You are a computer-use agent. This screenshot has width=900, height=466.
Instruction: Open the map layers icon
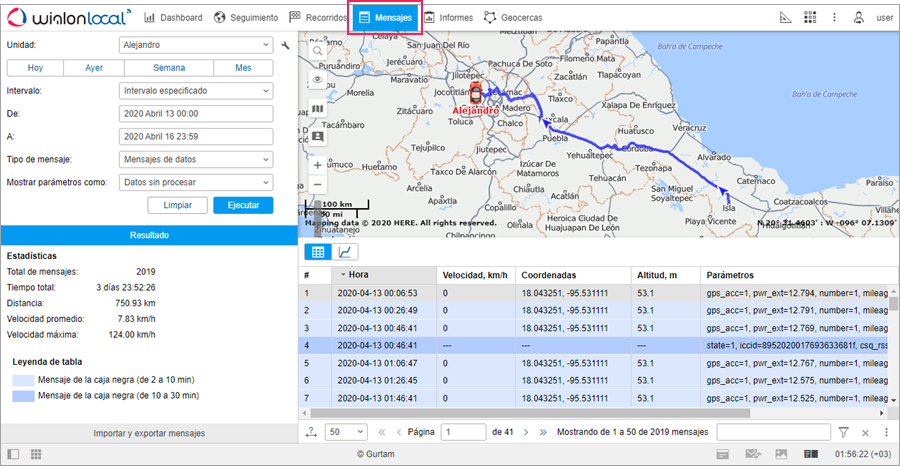[317, 108]
